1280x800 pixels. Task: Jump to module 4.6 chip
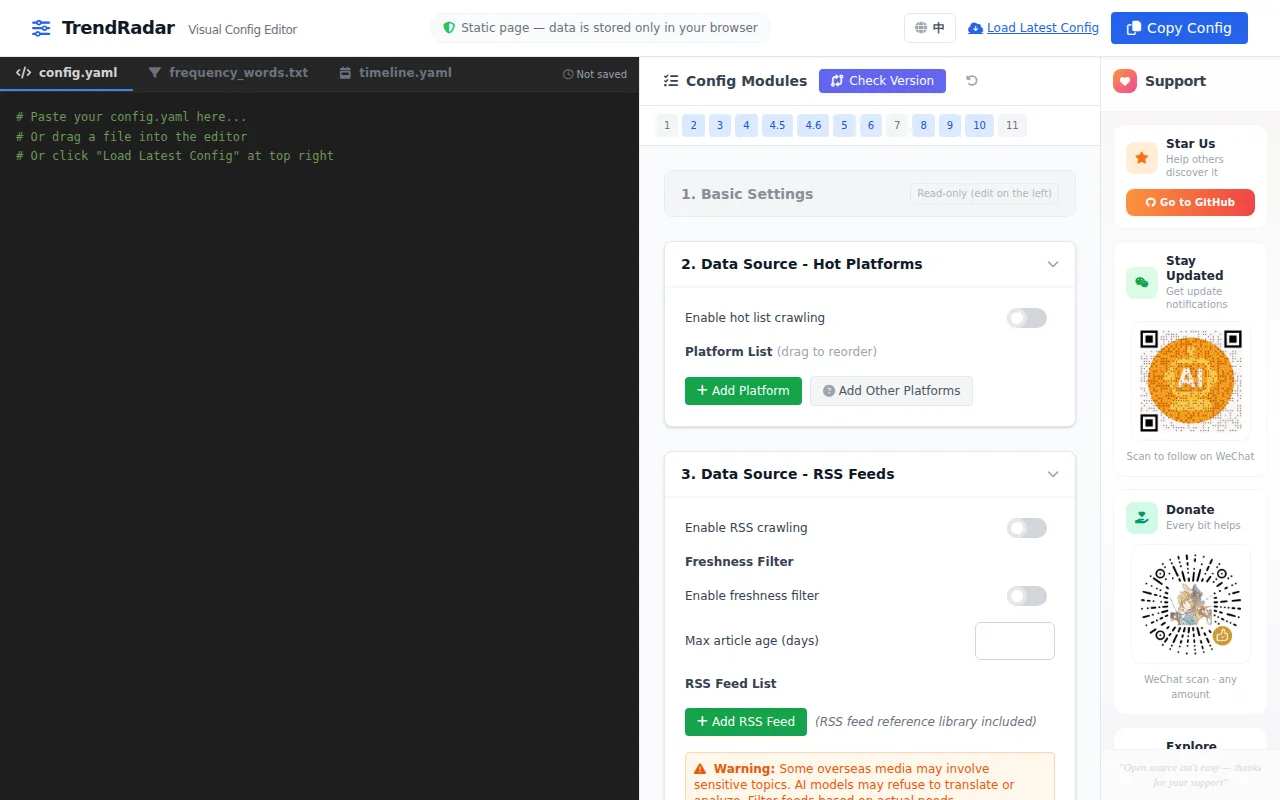pyautogui.click(x=813, y=125)
